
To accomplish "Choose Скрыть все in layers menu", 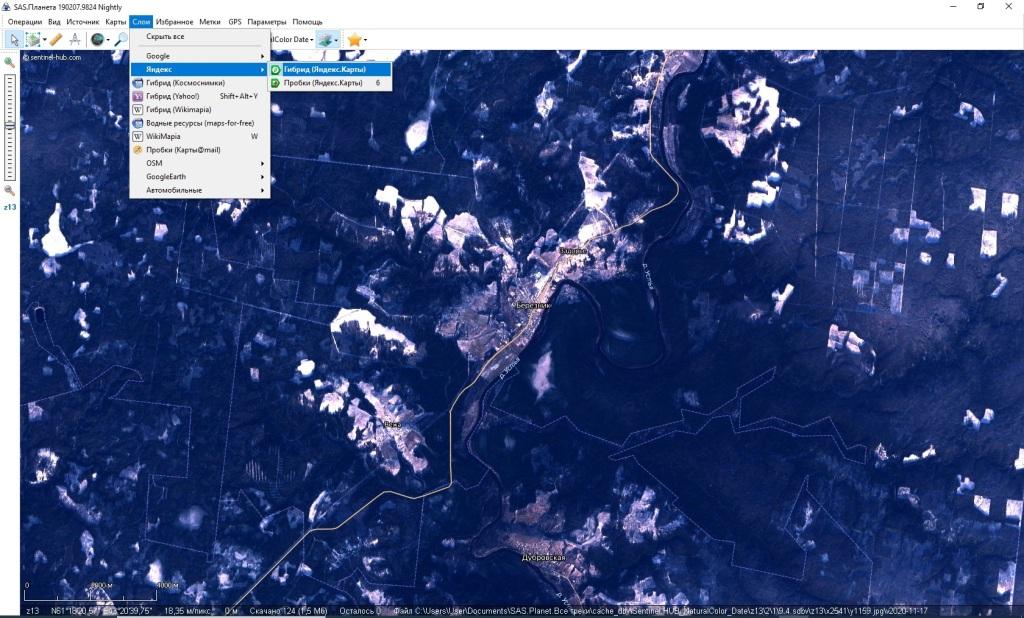I will click(x=165, y=37).
